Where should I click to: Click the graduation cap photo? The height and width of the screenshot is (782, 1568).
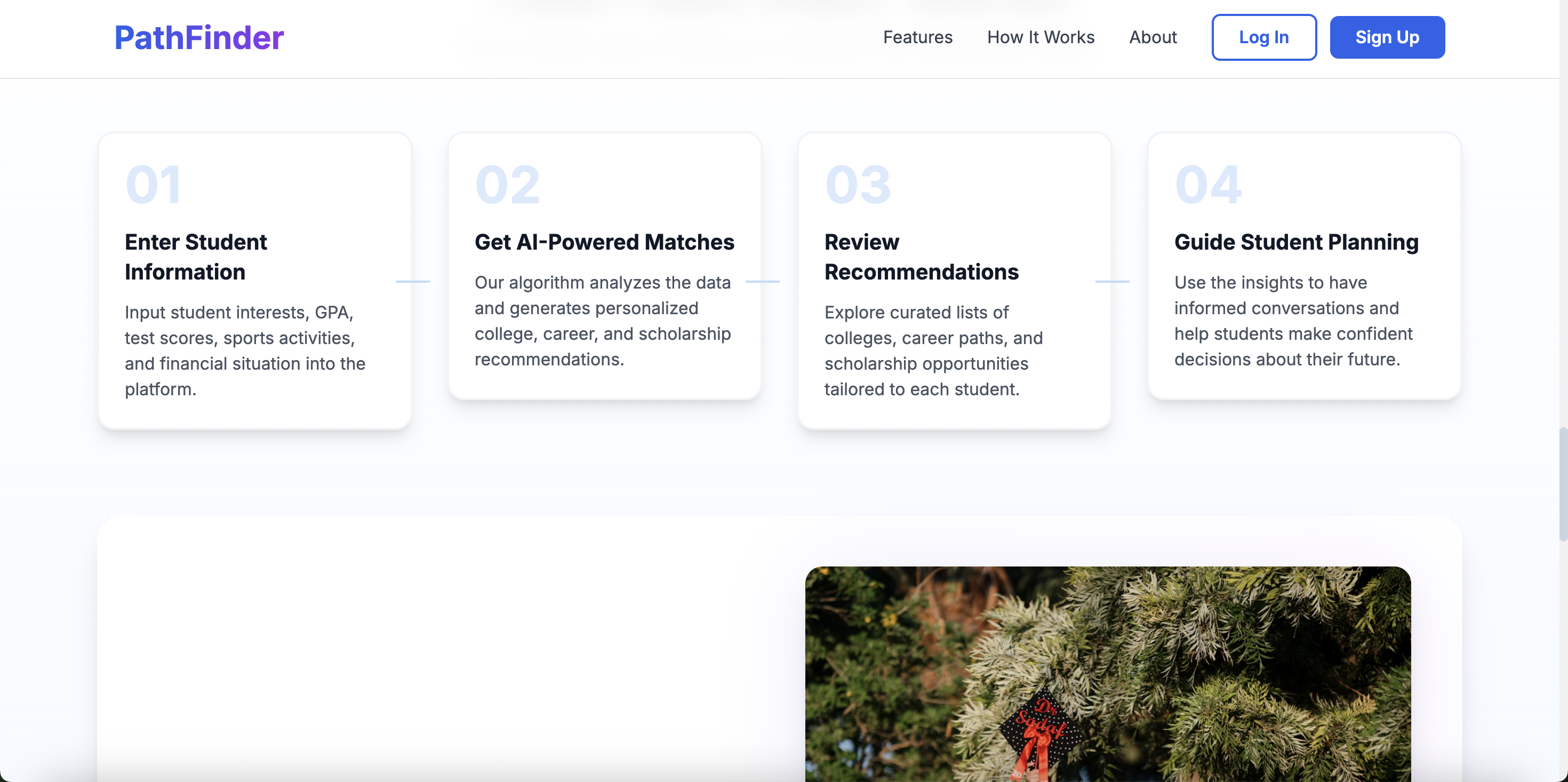click(1107, 673)
